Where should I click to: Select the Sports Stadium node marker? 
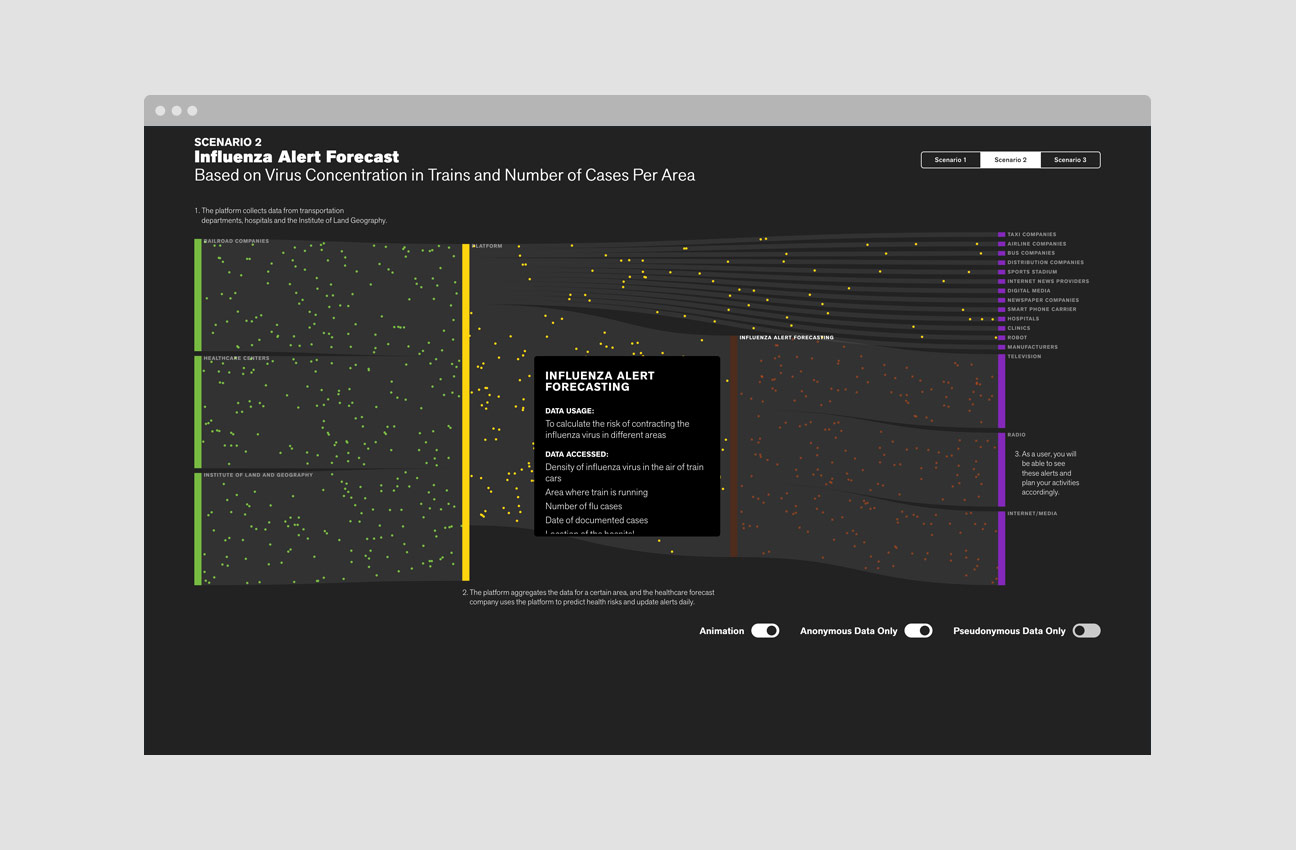1001,272
